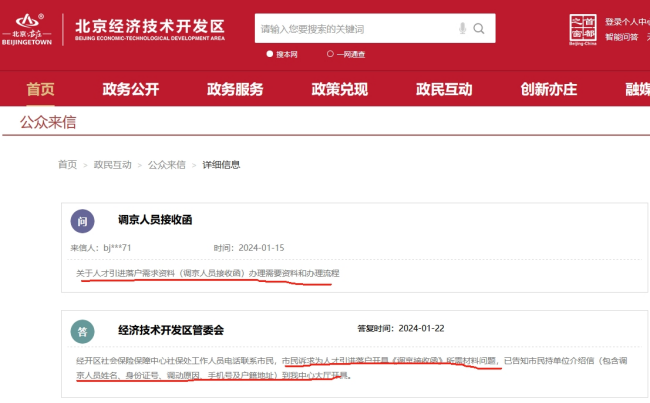Open the 首页 navigation tab
Viewport: 650px width, 403px height.
40,89
